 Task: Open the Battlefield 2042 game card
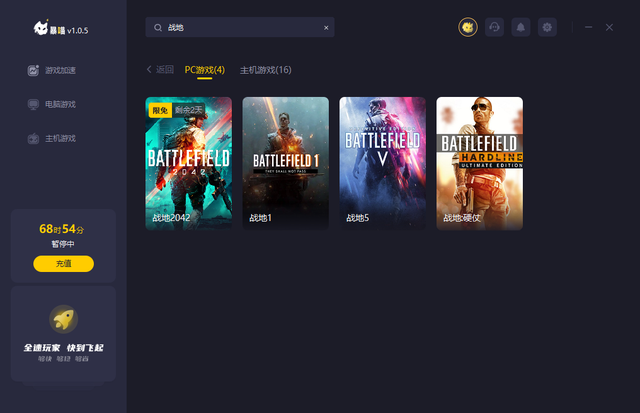189,163
